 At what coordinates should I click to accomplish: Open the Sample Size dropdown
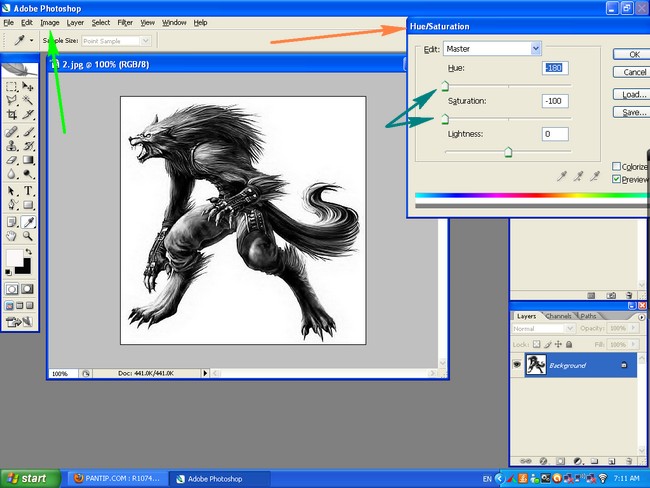145,41
